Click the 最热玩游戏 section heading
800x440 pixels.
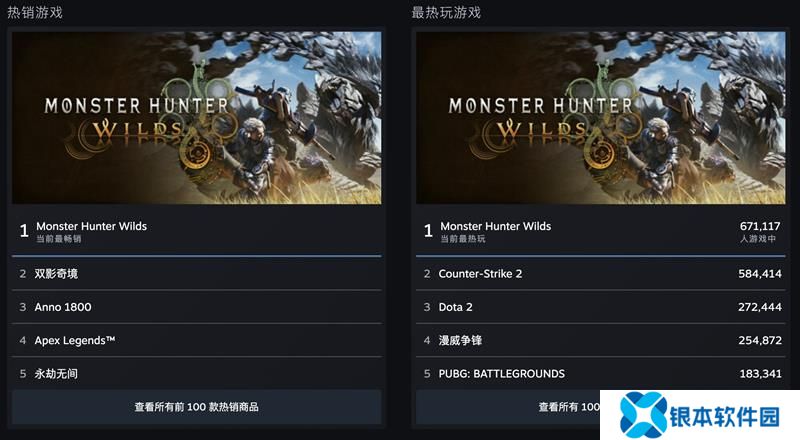[x=446, y=12]
